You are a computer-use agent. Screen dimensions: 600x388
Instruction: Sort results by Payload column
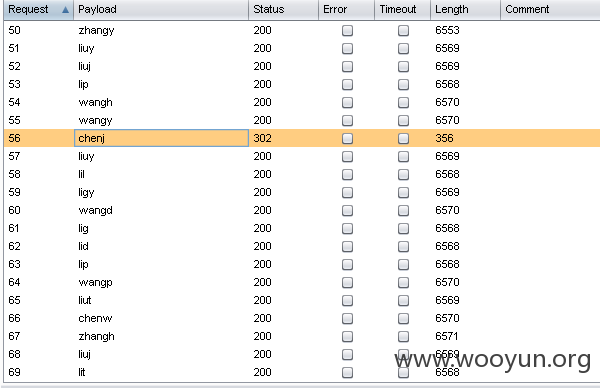161,10
